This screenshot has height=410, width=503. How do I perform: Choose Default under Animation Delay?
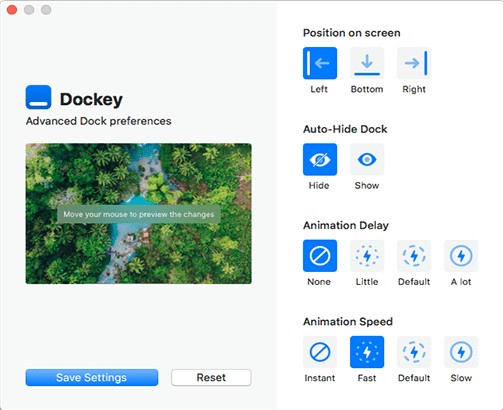[414, 256]
